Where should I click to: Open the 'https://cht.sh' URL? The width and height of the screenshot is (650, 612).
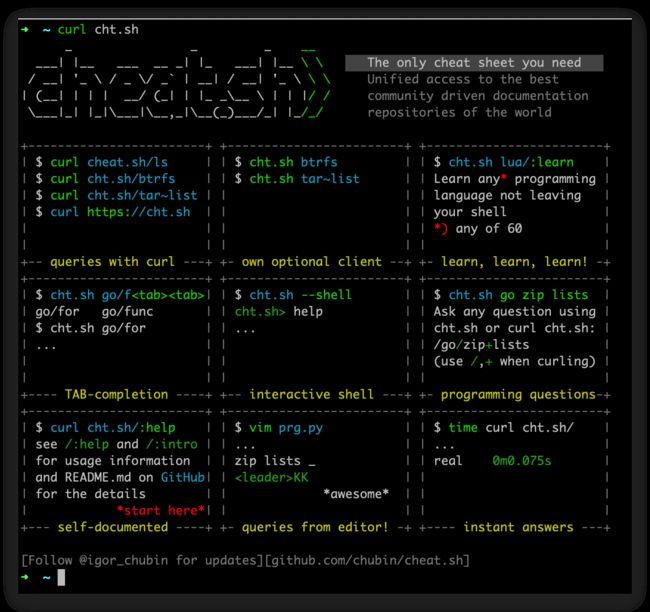138,212
